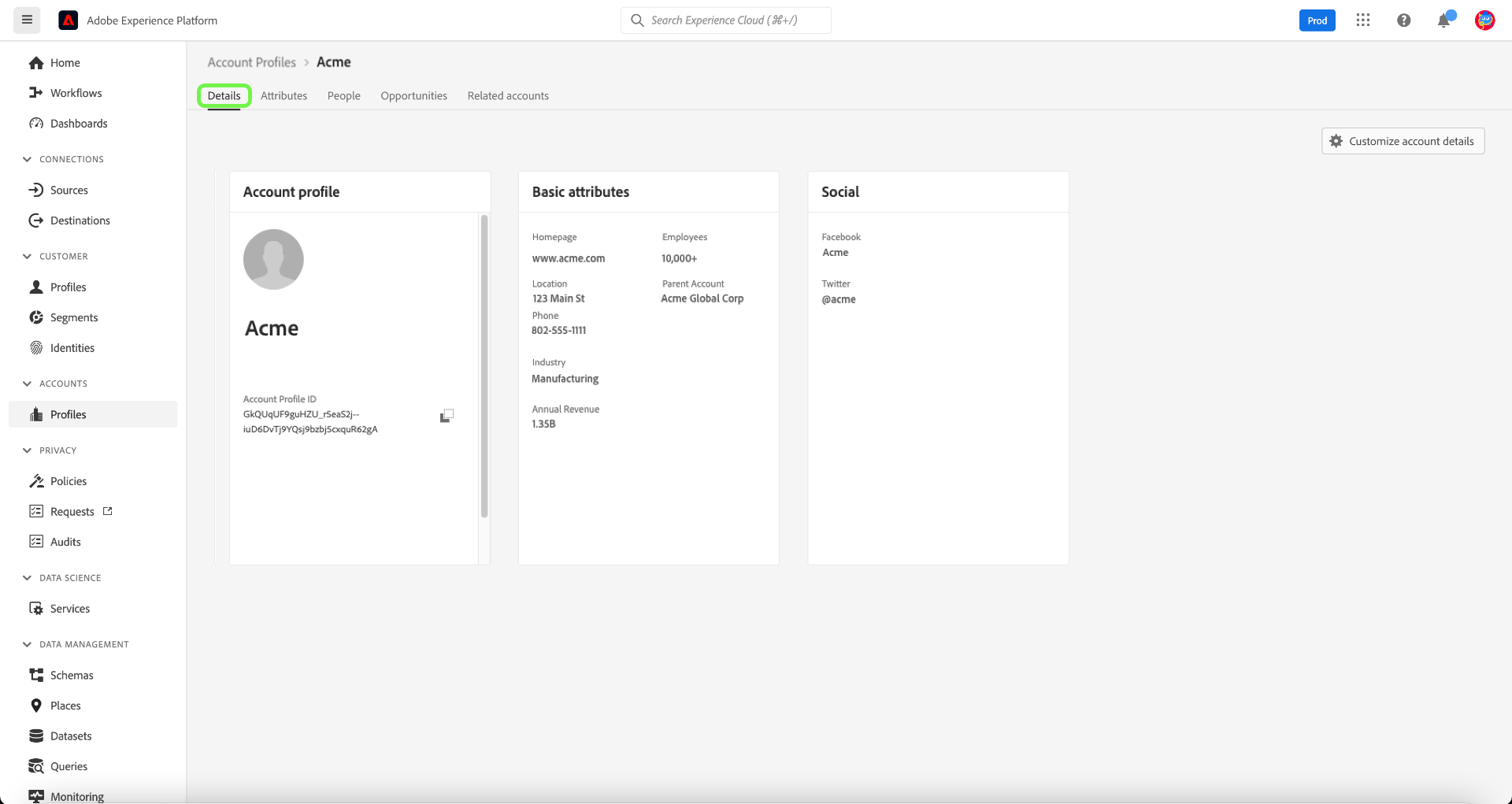Screen dimensions: 1512x804
Task: Switch to the Details tab
Action: tap(224, 96)
